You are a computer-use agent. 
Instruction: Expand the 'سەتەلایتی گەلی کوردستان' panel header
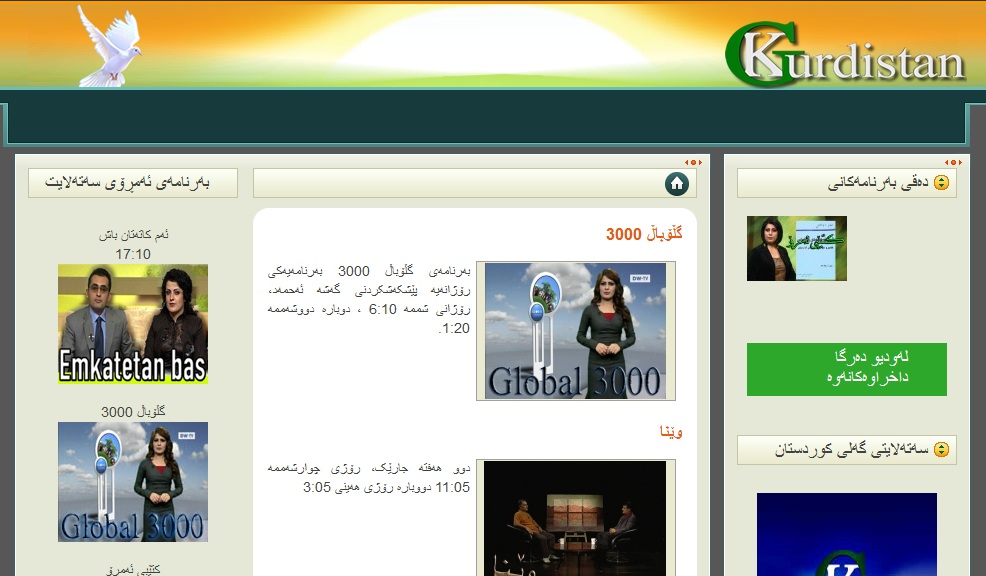pos(846,450)
